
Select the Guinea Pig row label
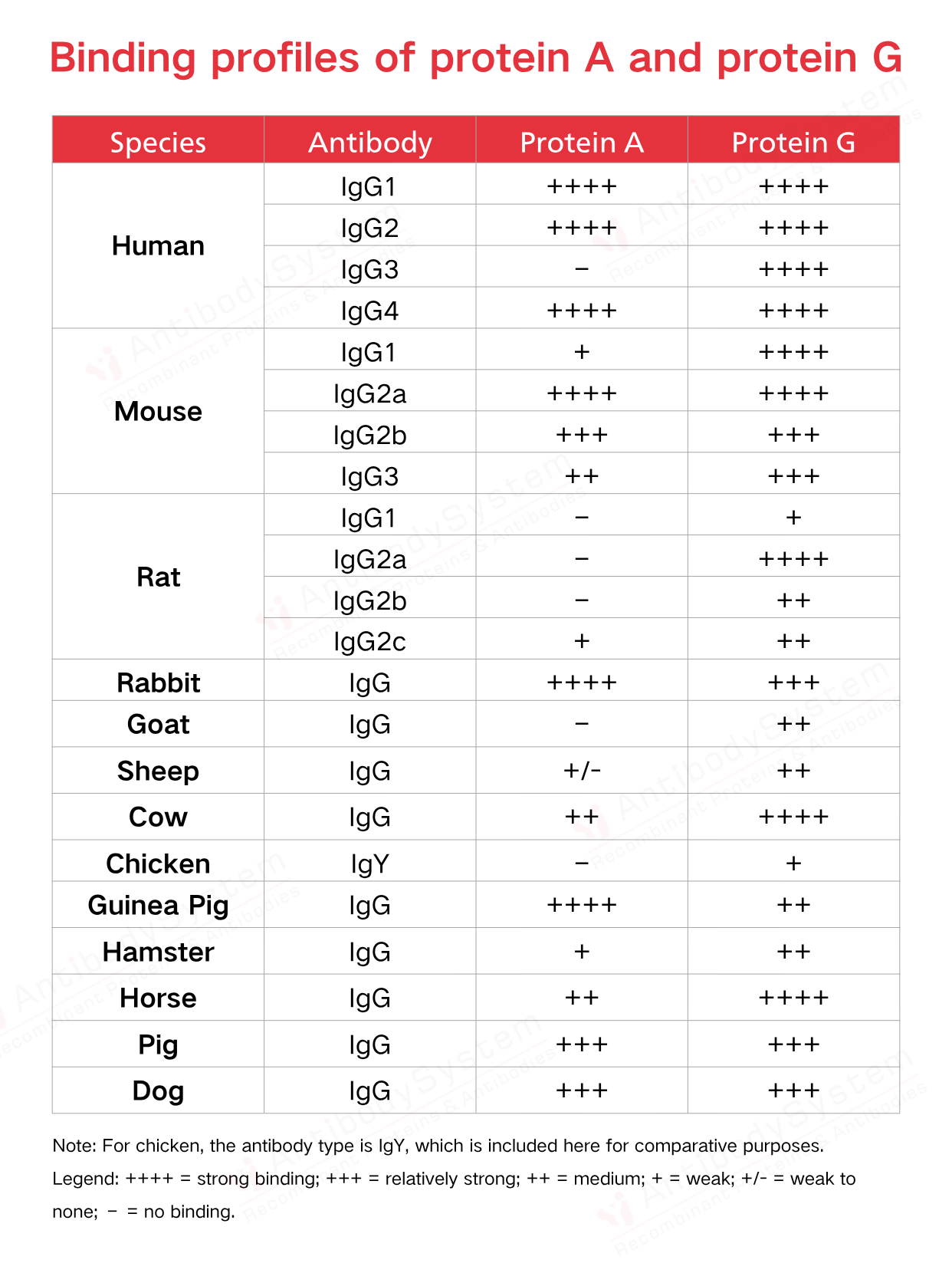pos(158,906)
